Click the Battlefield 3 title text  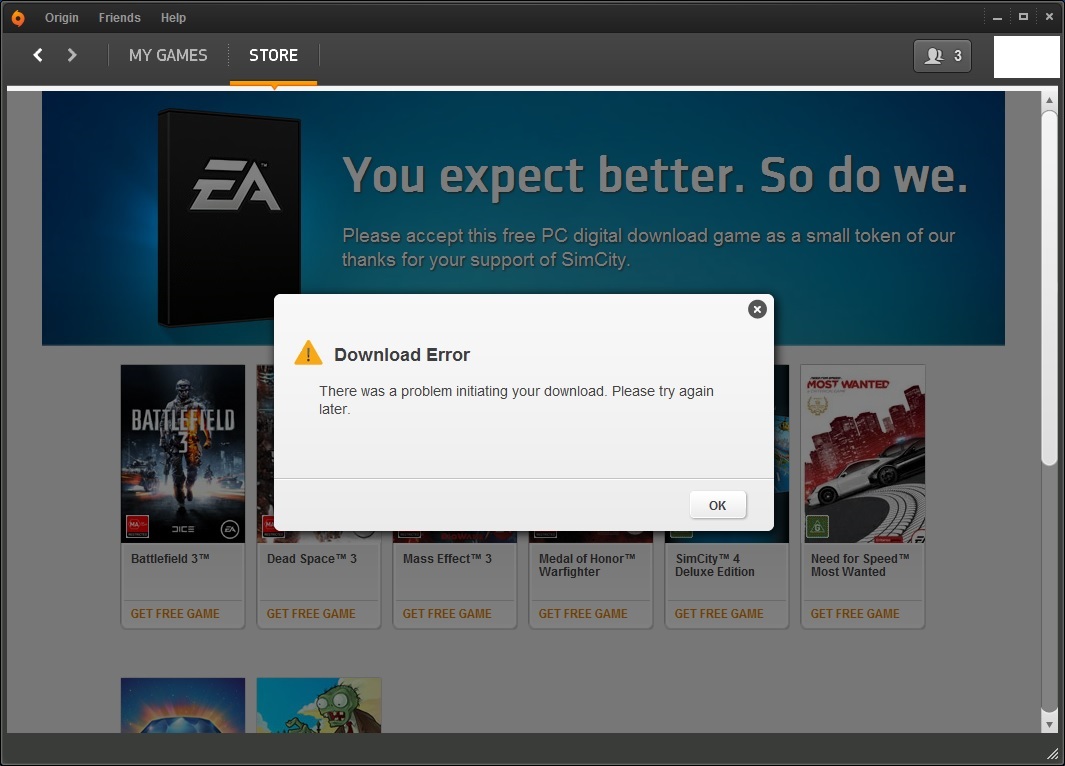[x=170, y=559]
